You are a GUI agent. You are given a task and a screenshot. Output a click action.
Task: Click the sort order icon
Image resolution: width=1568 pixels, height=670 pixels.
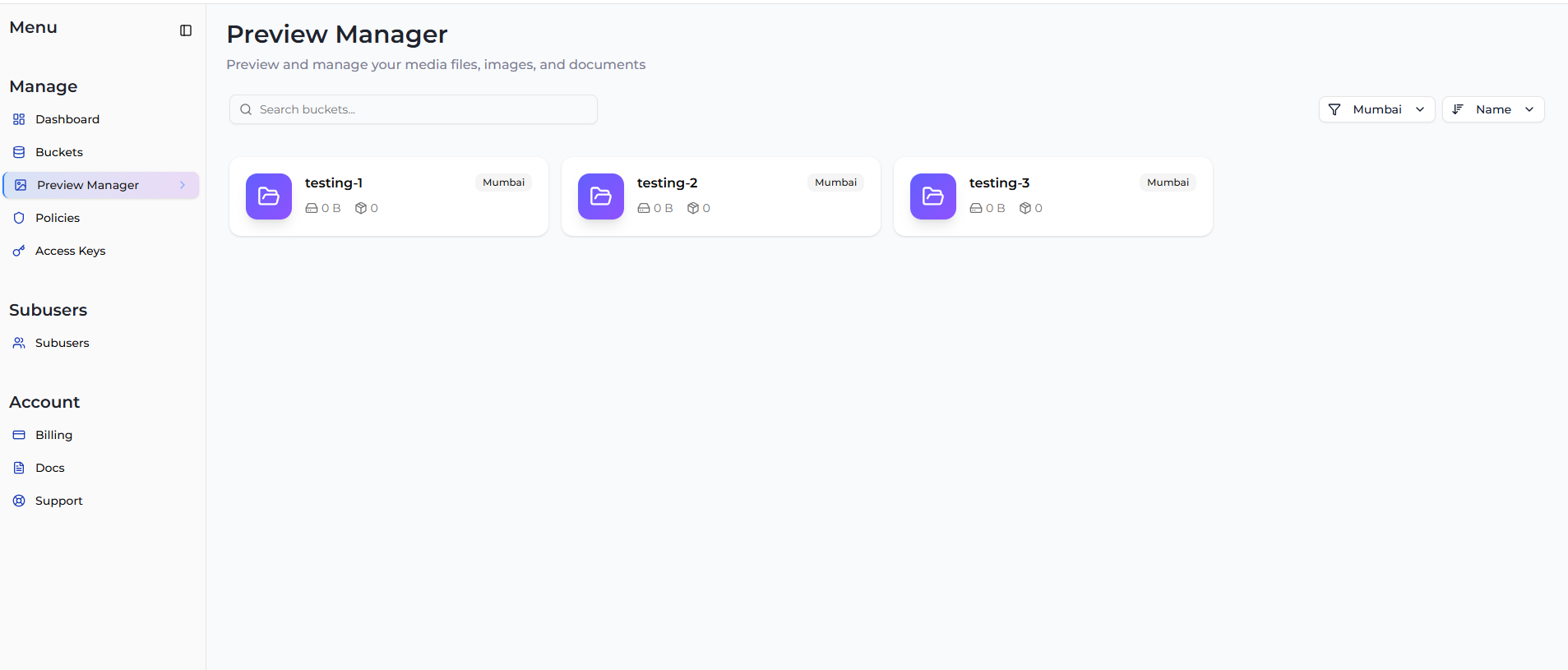coord(1458,109)
